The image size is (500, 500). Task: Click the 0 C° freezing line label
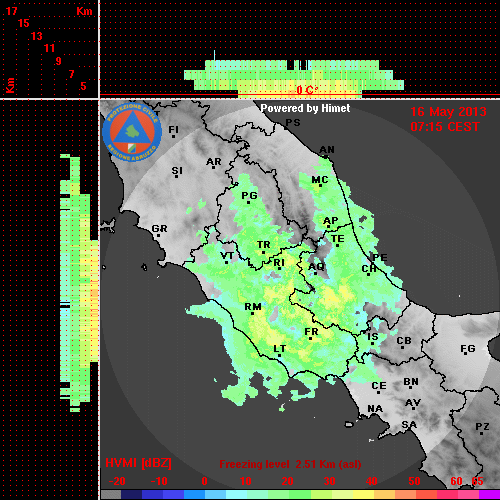pos(307,90)
